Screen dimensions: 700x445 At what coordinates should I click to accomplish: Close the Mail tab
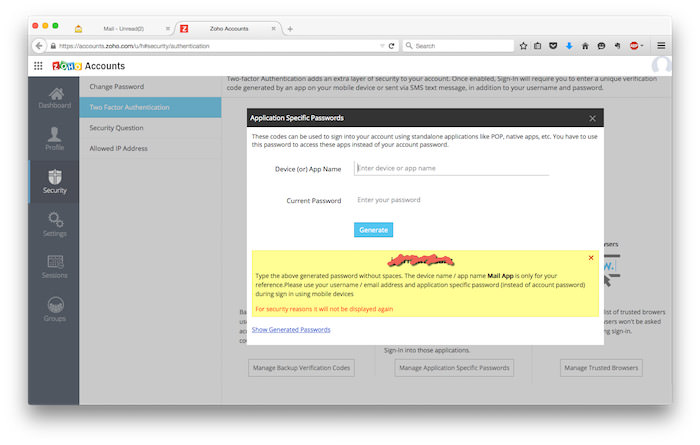point(168,29)
